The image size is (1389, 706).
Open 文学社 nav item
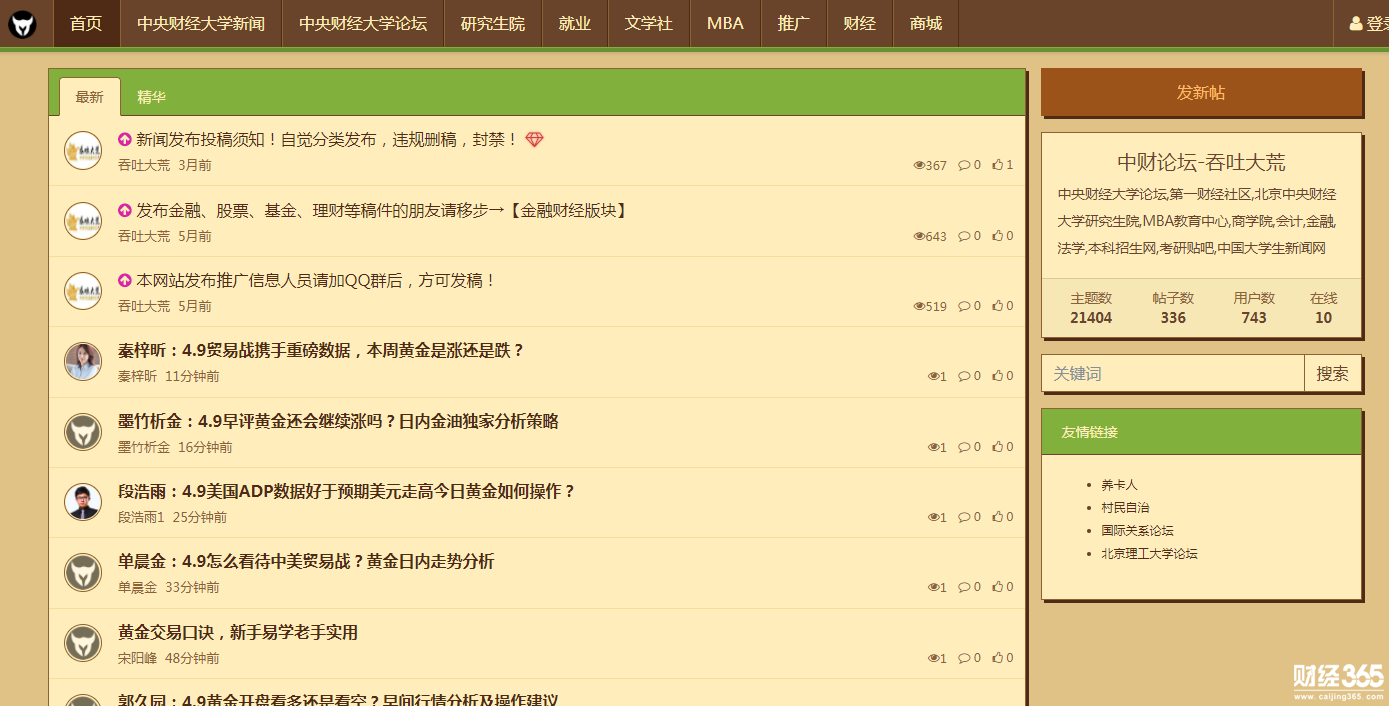tap(649, 23)
